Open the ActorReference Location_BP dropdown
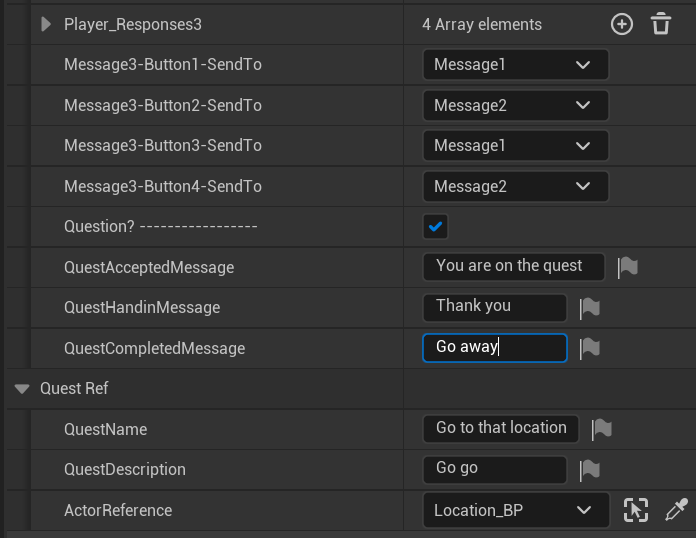The width and height of the screenshot is (696, 538). point(515,510)
